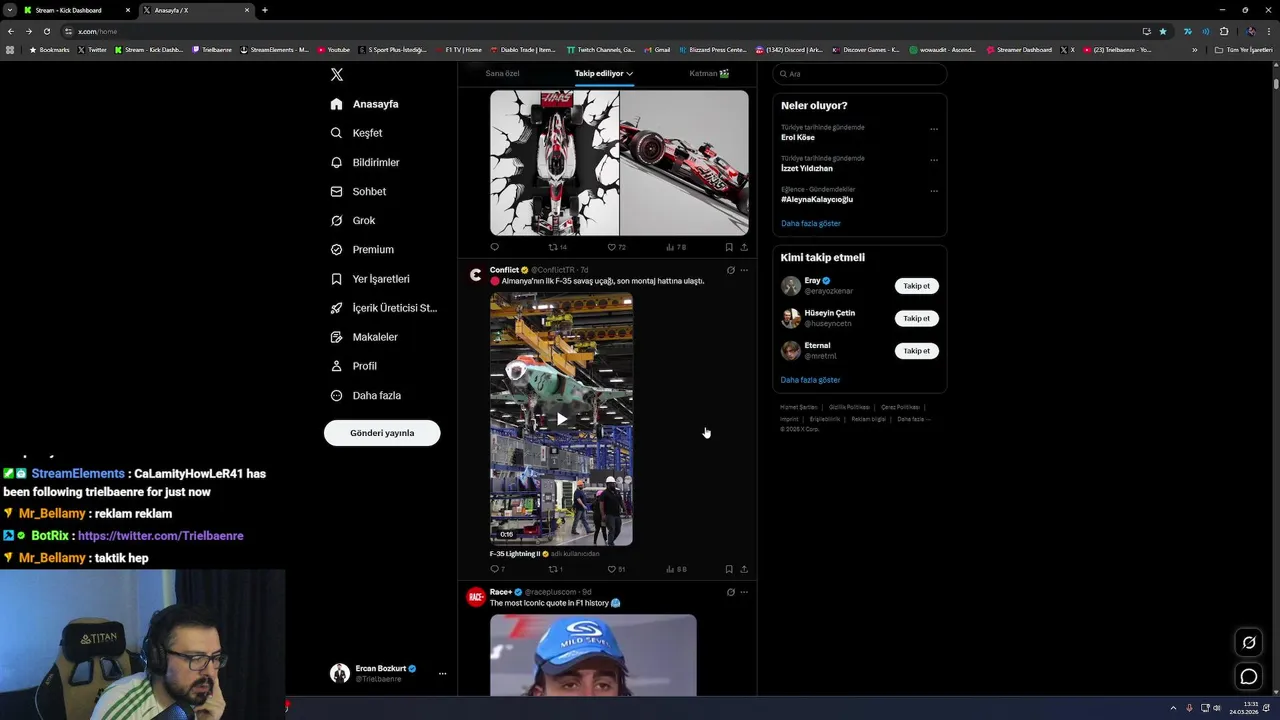Open a new browser tab
The image size is (1280, 720).
click(264, 10)
